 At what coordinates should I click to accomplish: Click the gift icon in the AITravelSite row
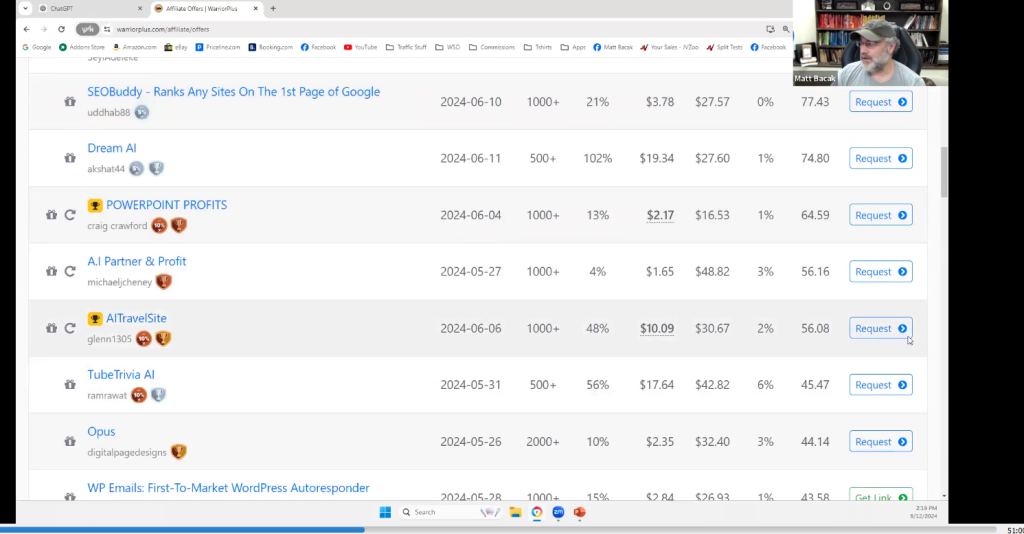click(x=52, y=328)
